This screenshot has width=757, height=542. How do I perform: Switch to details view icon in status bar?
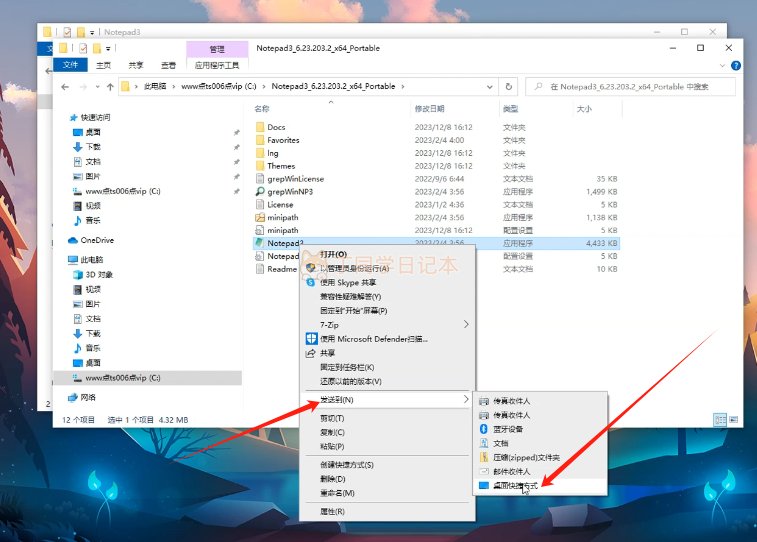[720, 419]
